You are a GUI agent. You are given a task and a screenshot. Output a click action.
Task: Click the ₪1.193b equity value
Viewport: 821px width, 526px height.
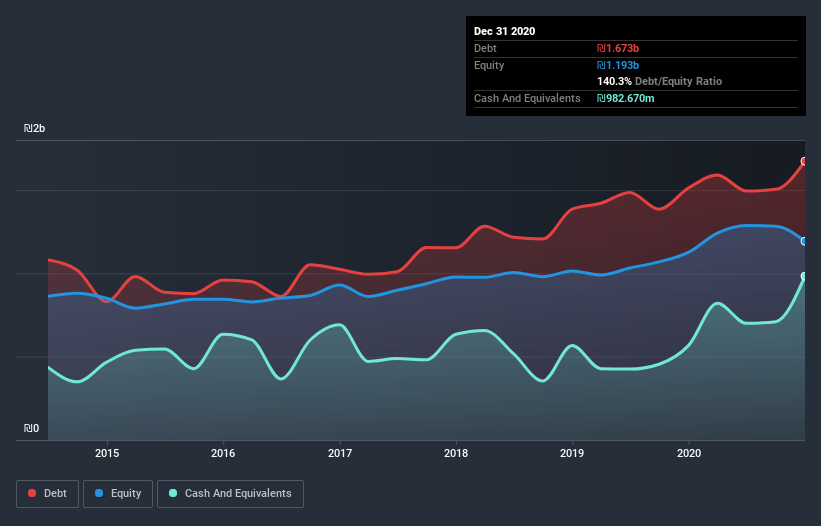point(618,65)
